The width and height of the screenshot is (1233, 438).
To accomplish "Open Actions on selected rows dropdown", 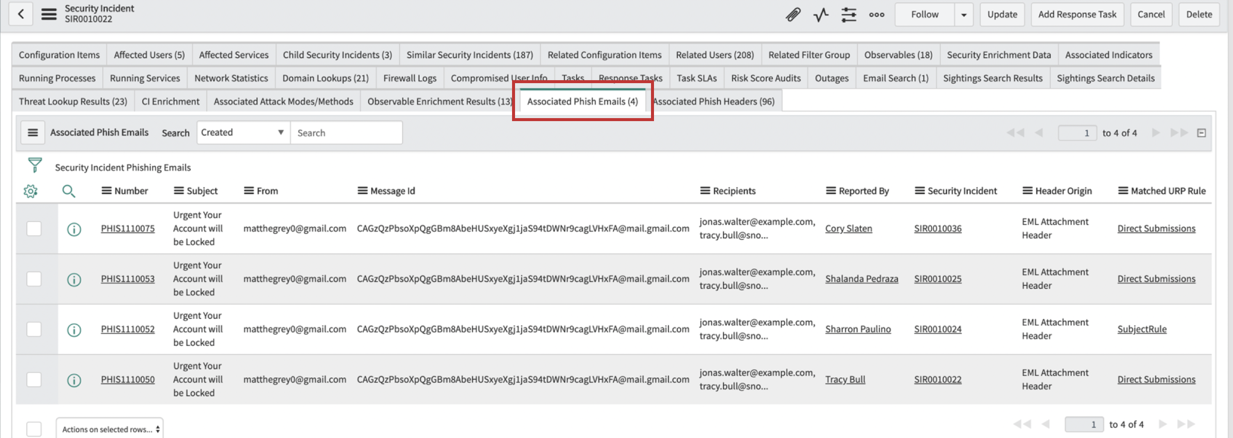I will [x=109, y=429].
